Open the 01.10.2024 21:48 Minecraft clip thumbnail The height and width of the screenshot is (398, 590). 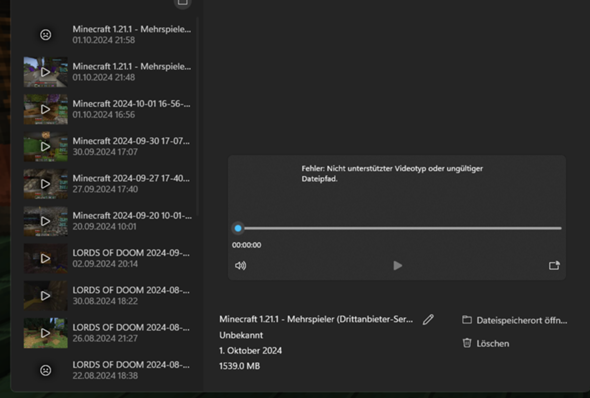46,72
